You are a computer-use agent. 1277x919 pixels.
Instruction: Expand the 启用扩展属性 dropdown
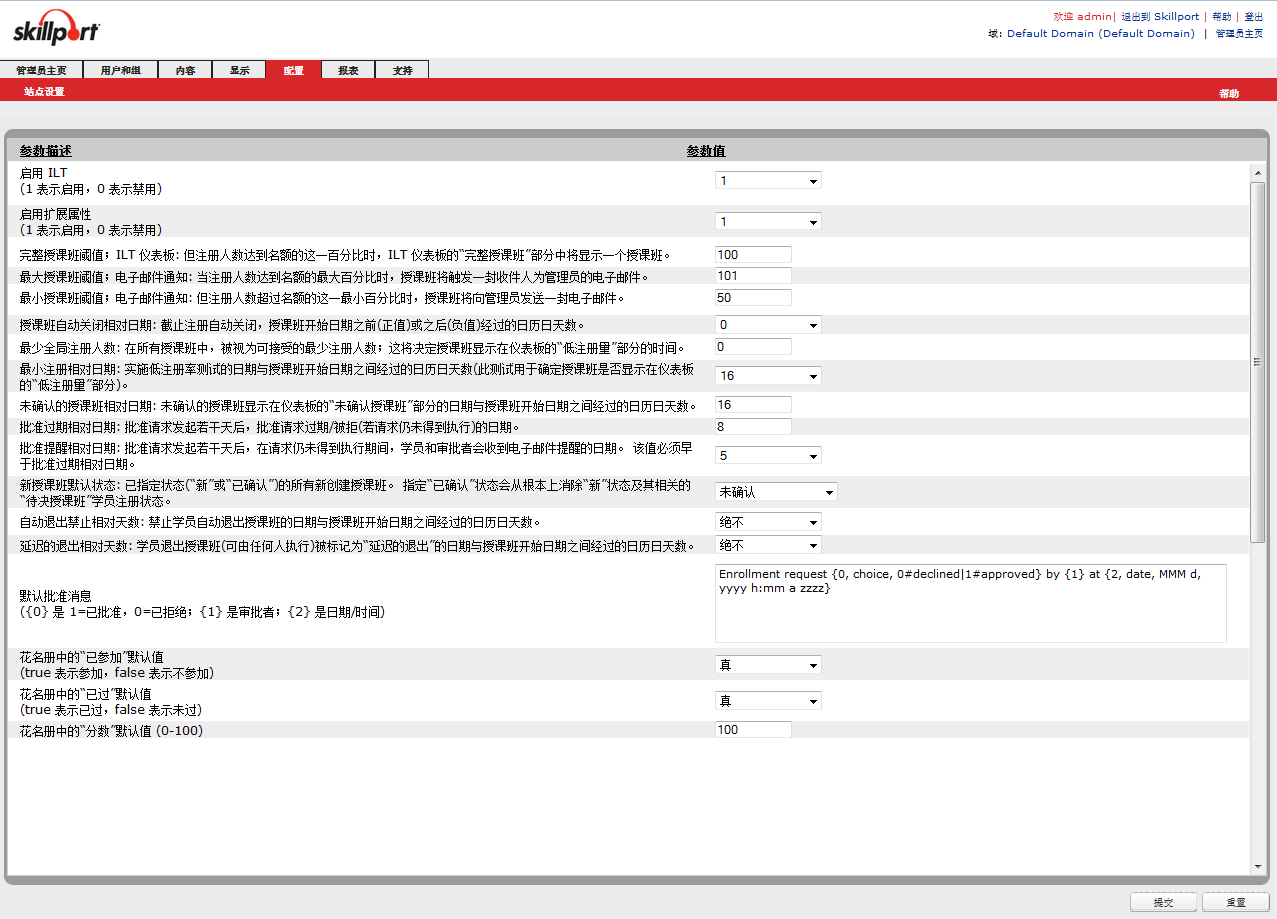(768, 222)
